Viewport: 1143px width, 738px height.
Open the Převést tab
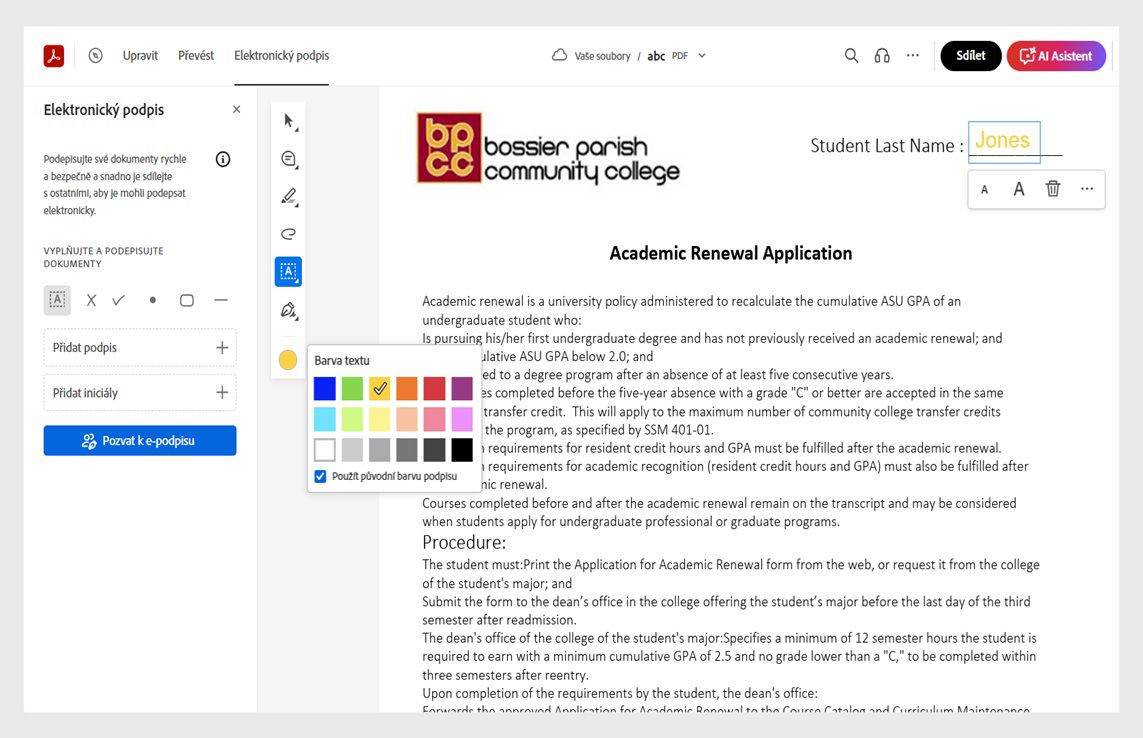click(x=196, y=56)
